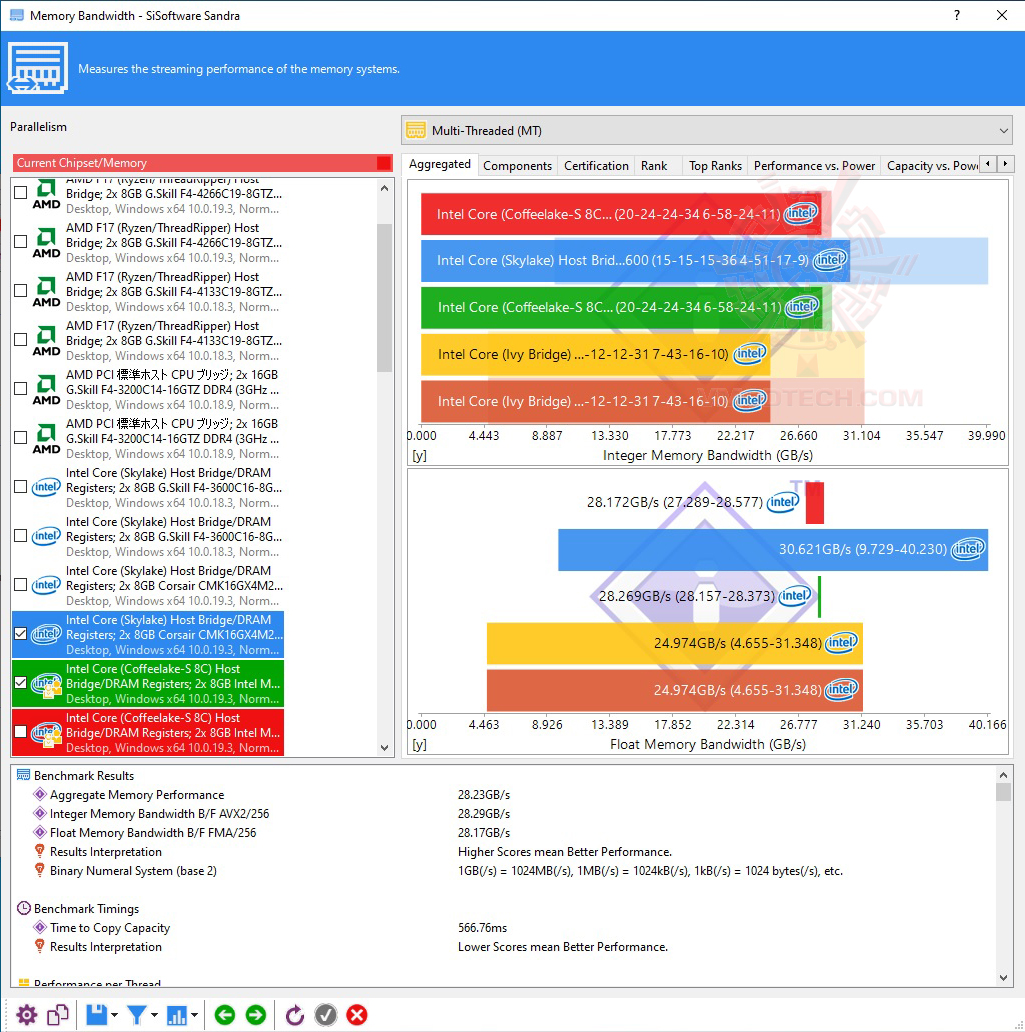Click the Intel logo on the 30.621GB/s float bar
The width and height of the screenshot is (1025, 1032).
coord(968,548)
